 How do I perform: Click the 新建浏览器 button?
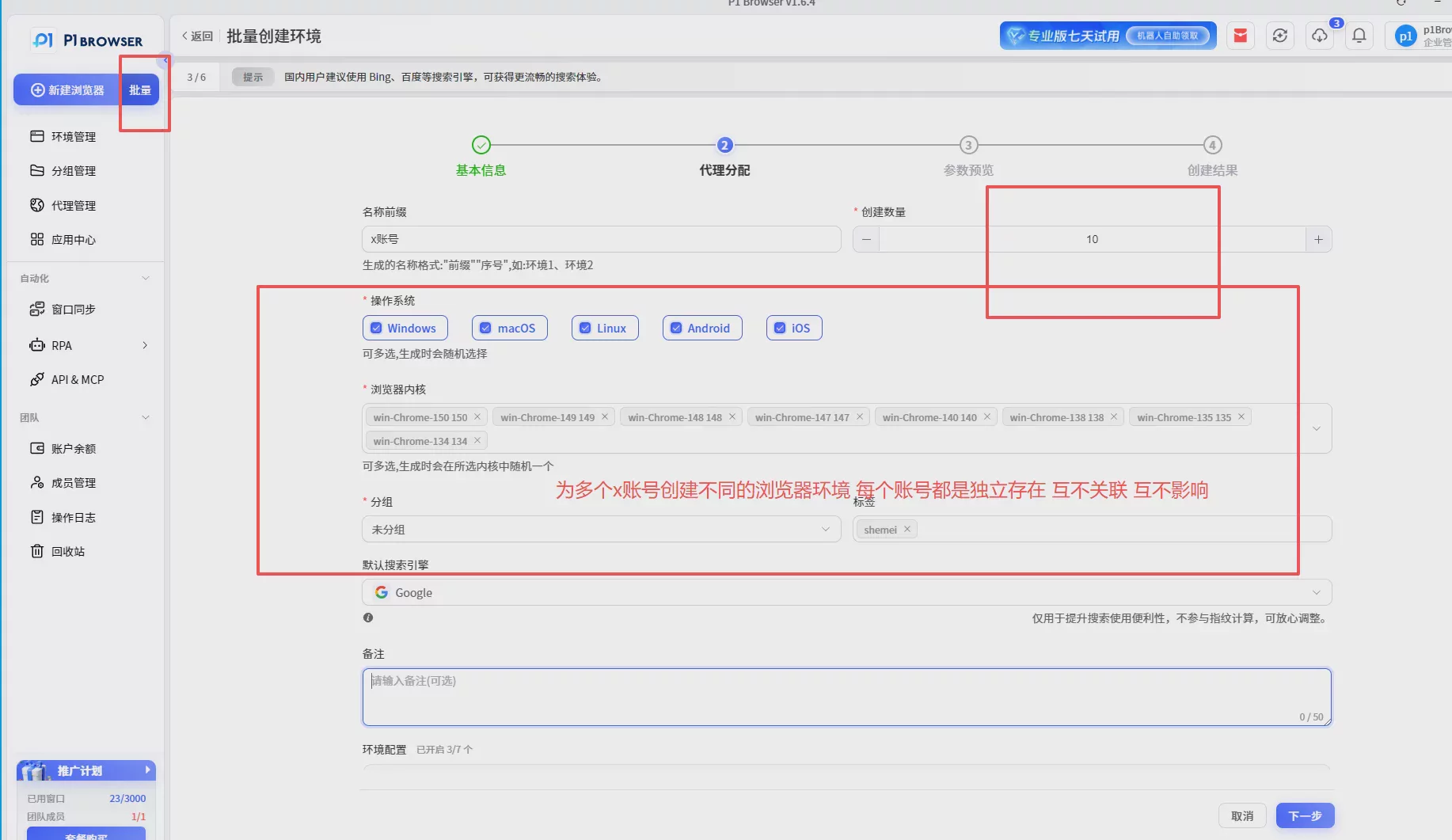click(67, 90)
